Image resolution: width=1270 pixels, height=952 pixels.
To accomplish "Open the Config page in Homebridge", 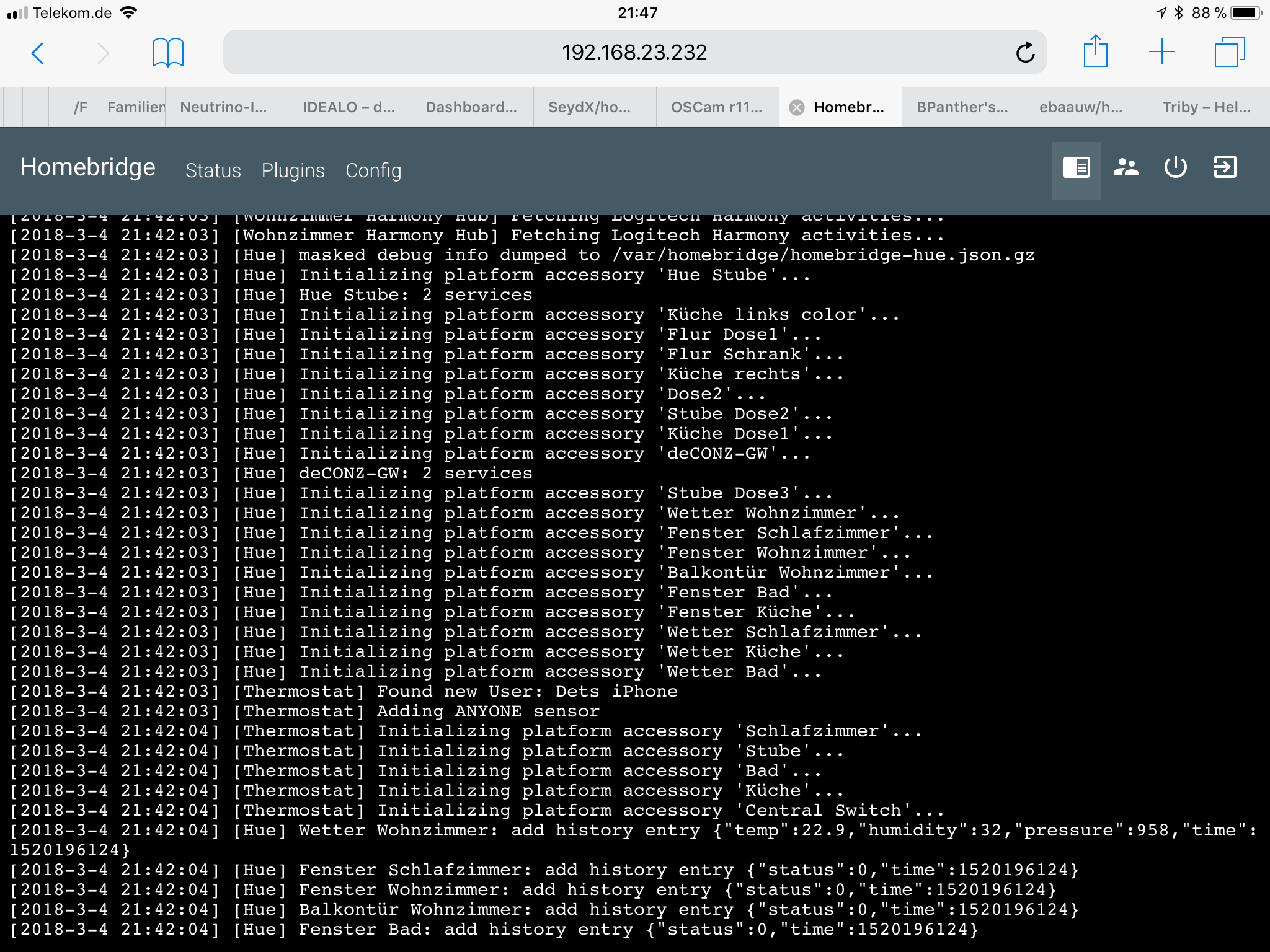I will coord(373,170).
